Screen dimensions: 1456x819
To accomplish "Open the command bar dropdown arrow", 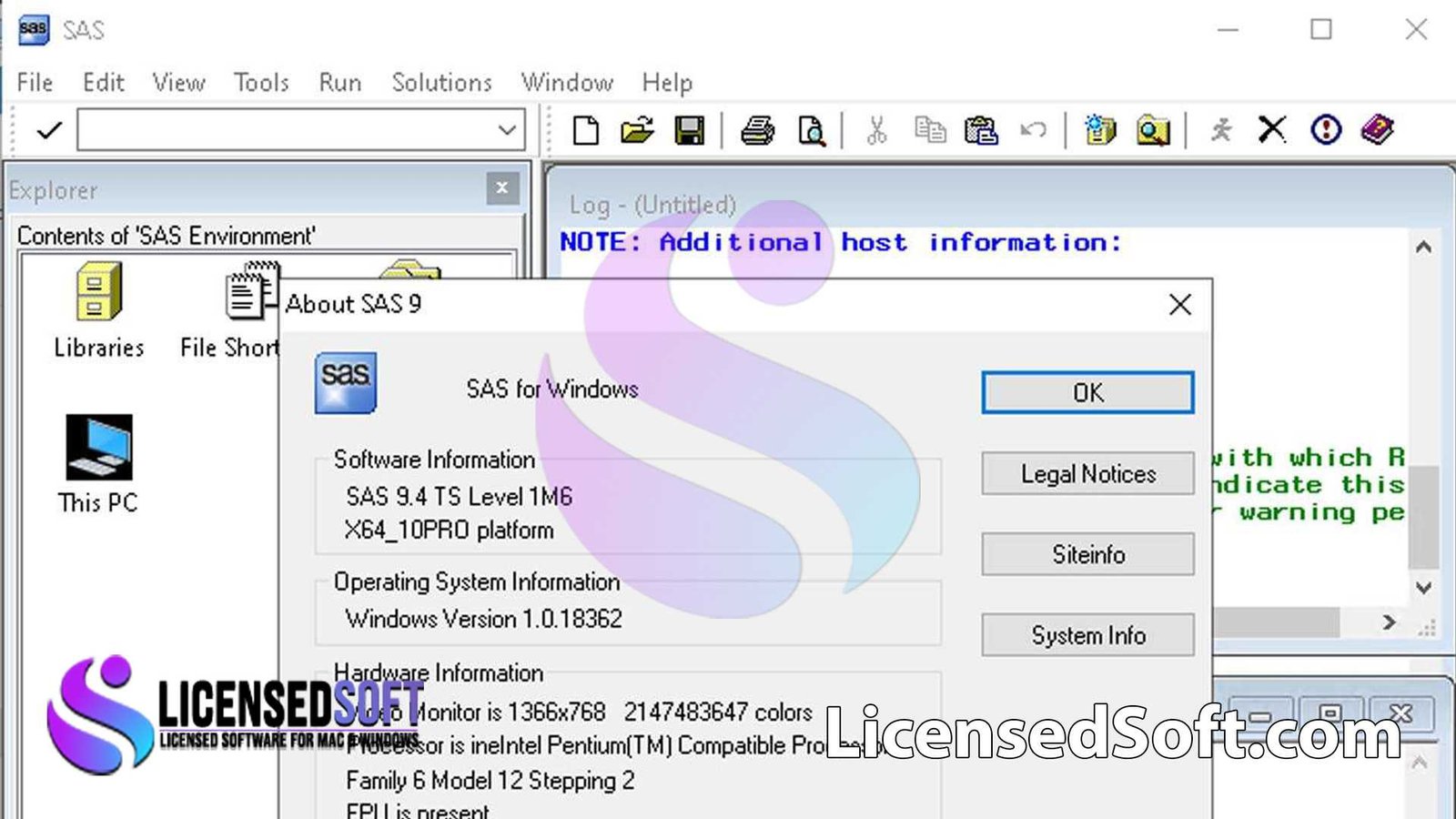I will tap(507, 129).
